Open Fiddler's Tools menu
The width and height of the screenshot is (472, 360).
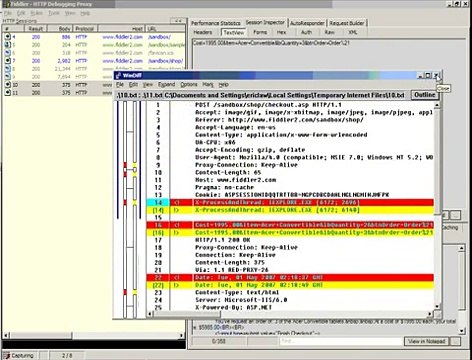[54, 13]
